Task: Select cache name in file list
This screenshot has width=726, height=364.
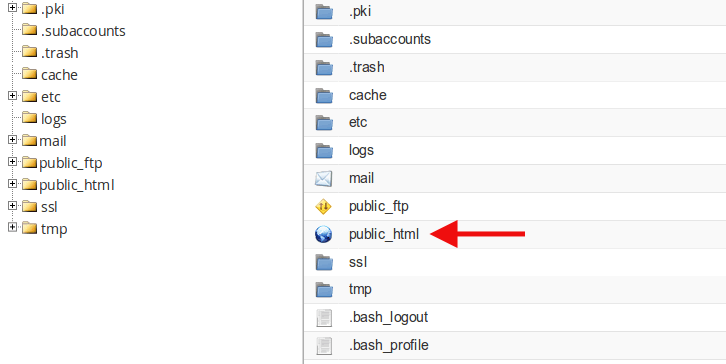Action: pos(368,95)
